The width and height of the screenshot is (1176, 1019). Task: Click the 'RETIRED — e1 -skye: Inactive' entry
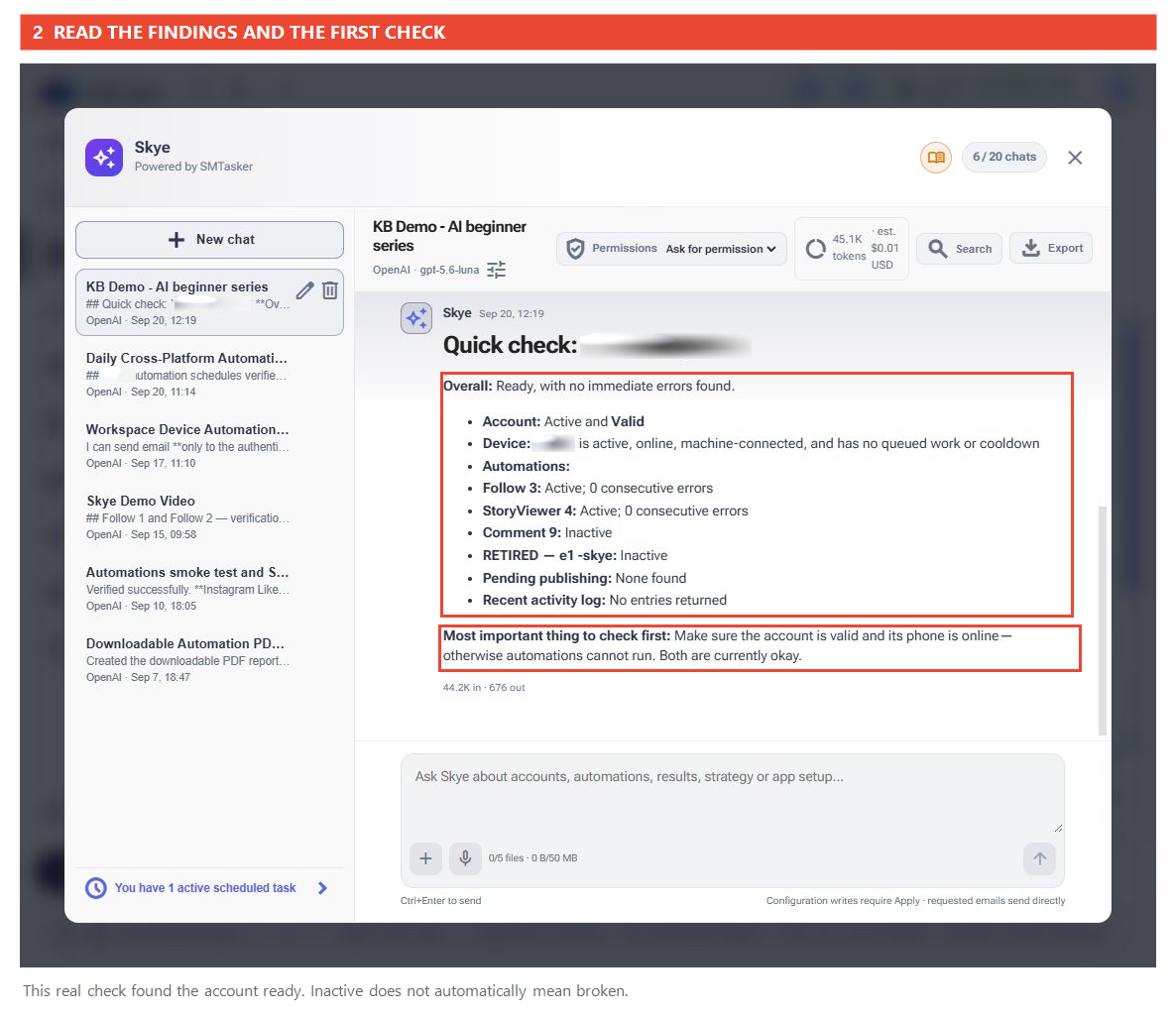(574, 556)
